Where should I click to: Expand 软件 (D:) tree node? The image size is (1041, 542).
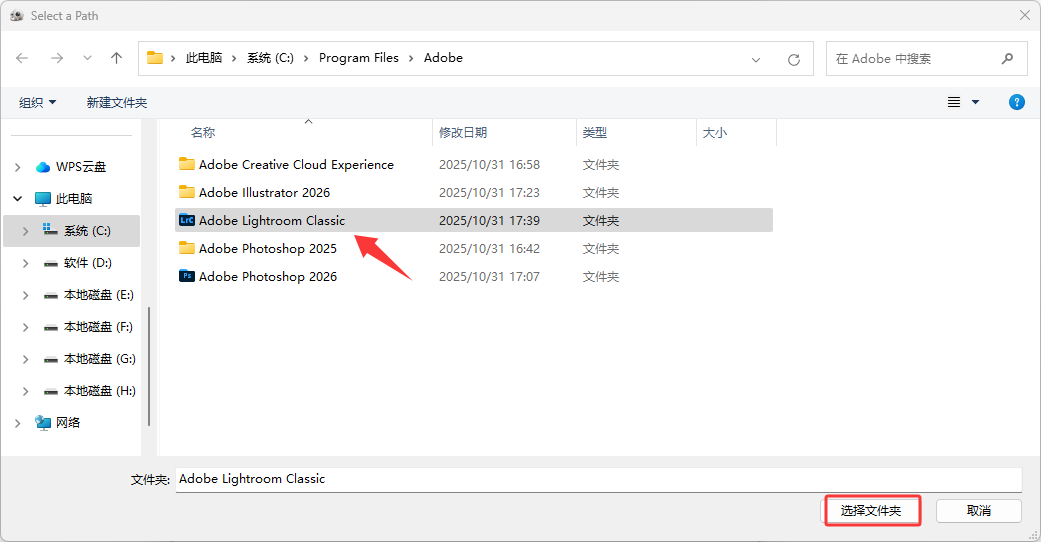click(25, 263)
